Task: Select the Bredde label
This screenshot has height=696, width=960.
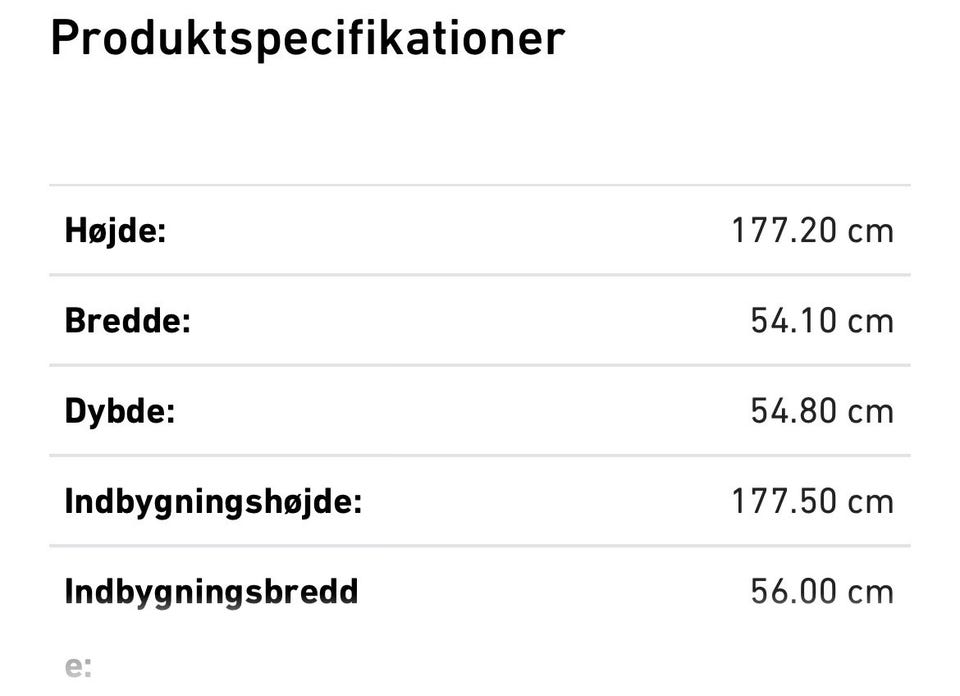Action: [127, 322]
